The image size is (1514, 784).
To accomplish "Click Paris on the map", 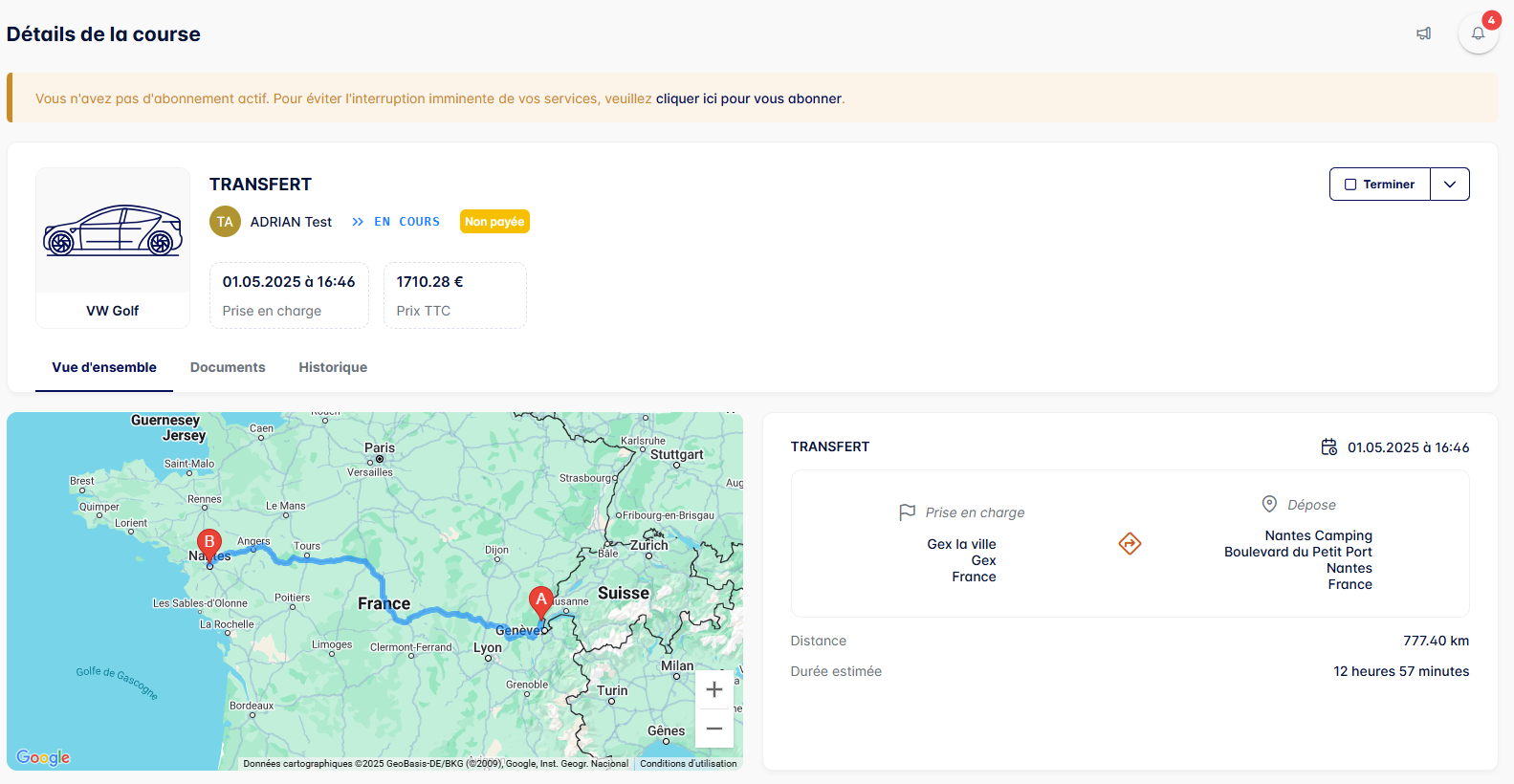I will pos(380,448).
